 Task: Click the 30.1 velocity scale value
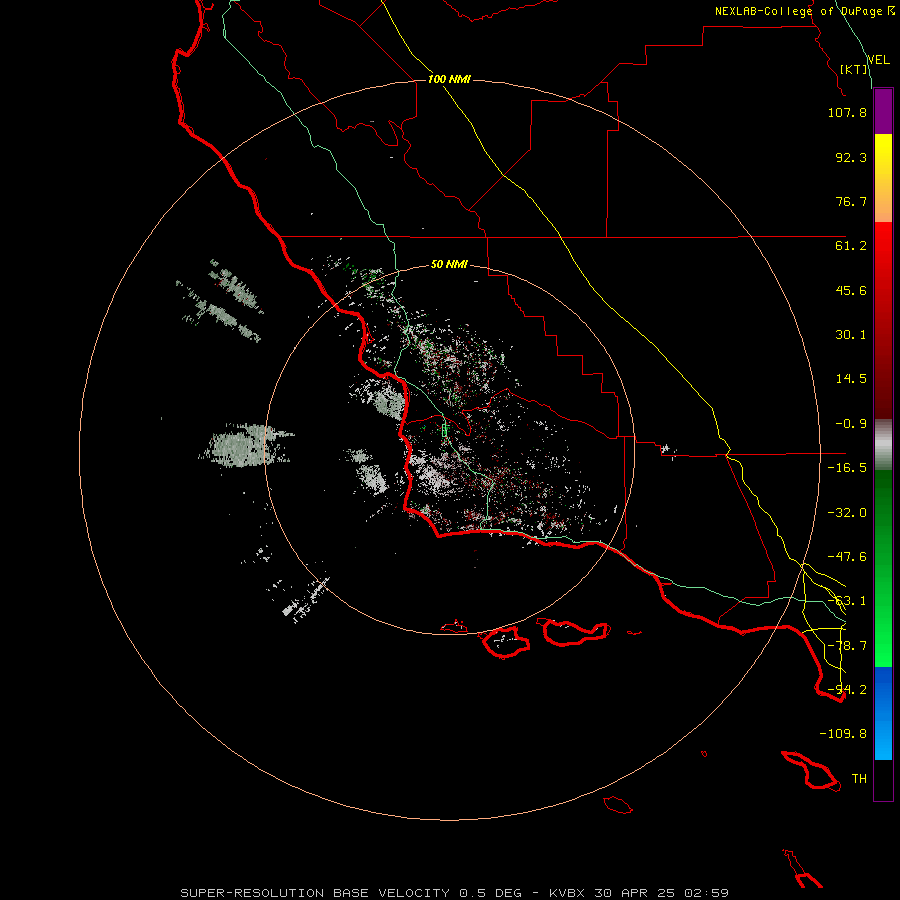(851, 335)
